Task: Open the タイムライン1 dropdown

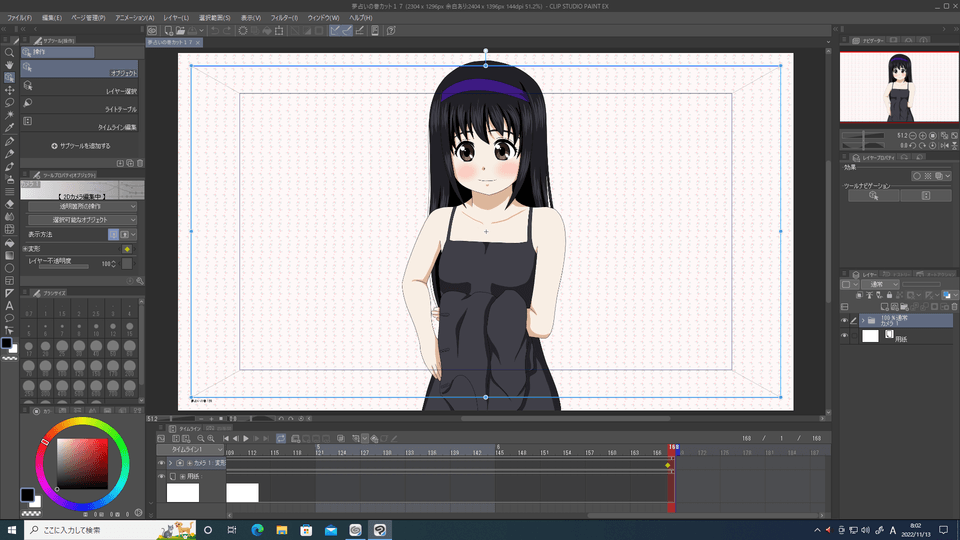Action: click(190, 449)
